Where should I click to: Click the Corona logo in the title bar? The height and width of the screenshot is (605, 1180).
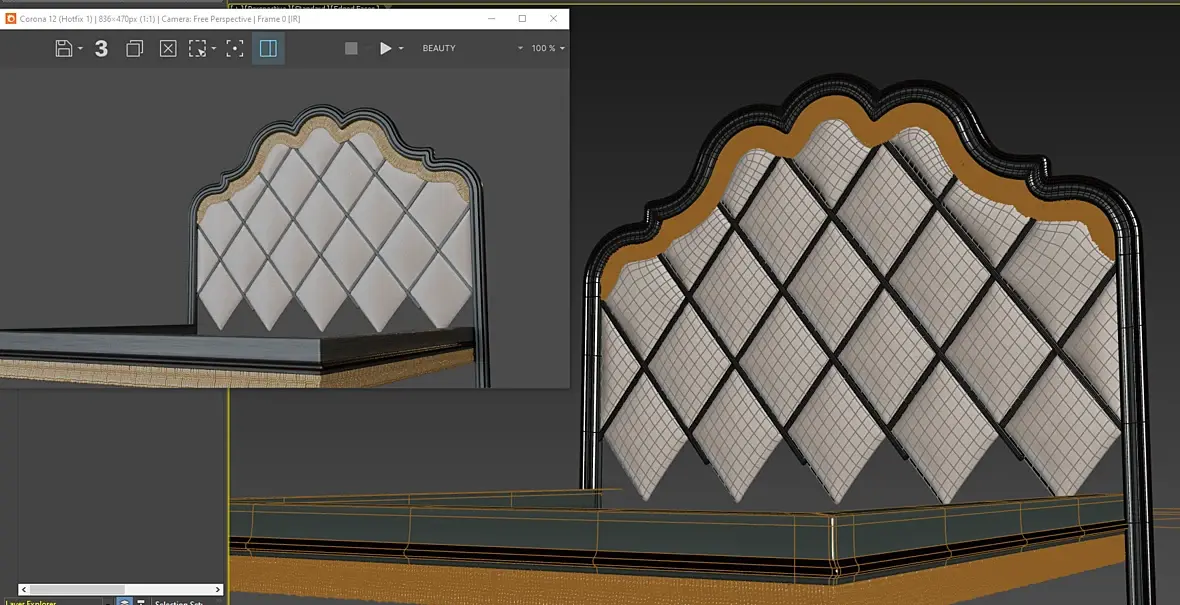11,19
